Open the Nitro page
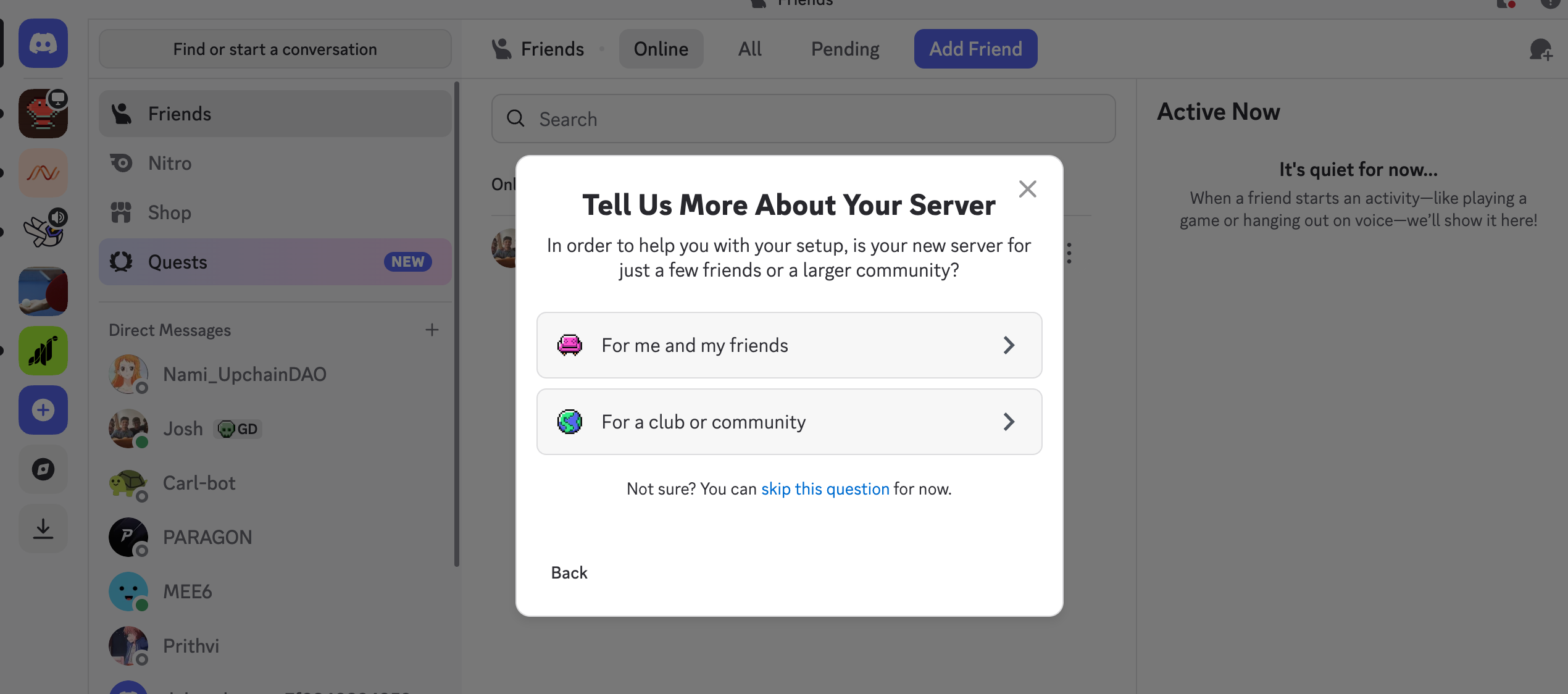 tap(170, 163)
